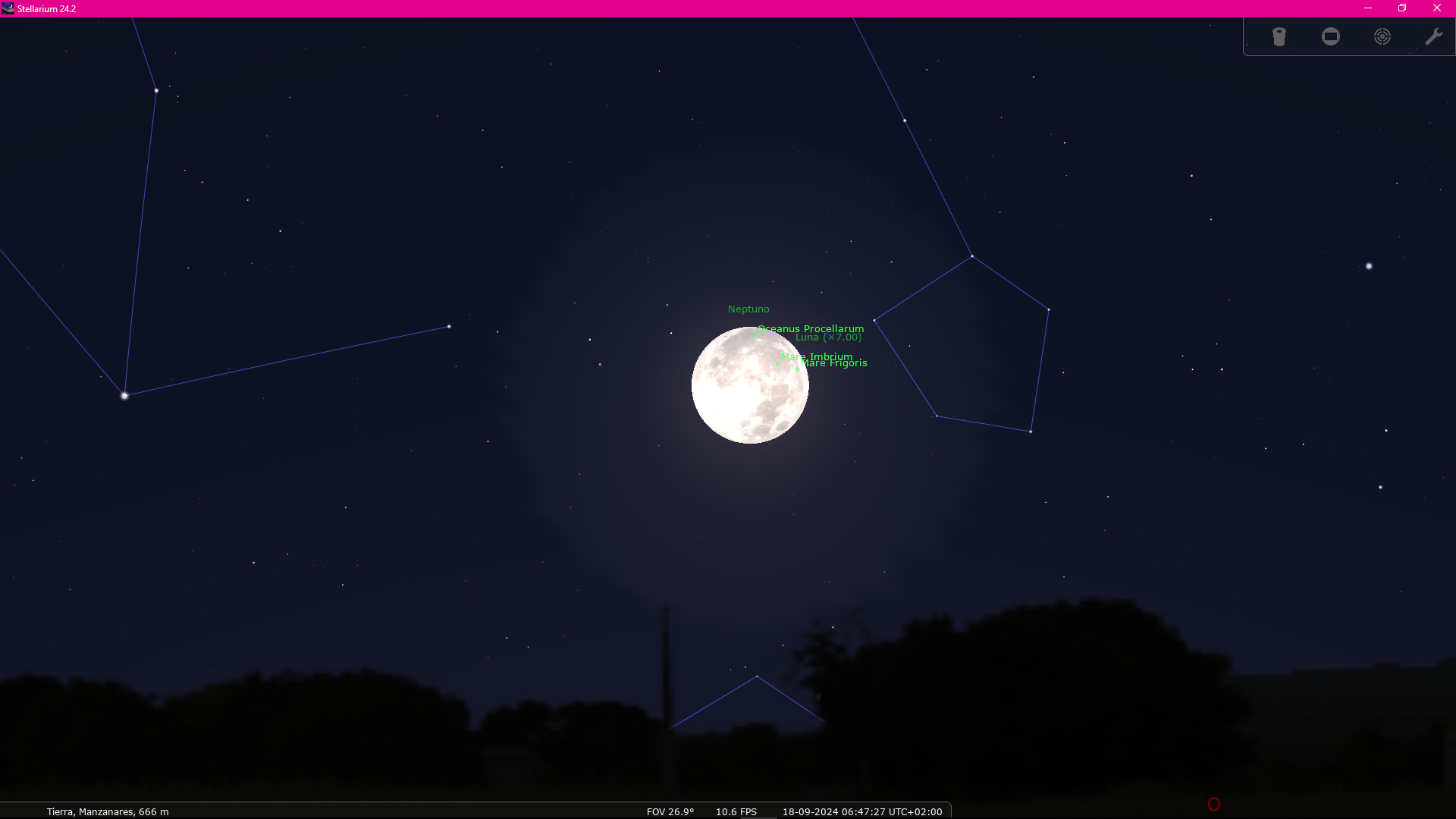
Task: Select the bright star at far right
Action: 1369,266
